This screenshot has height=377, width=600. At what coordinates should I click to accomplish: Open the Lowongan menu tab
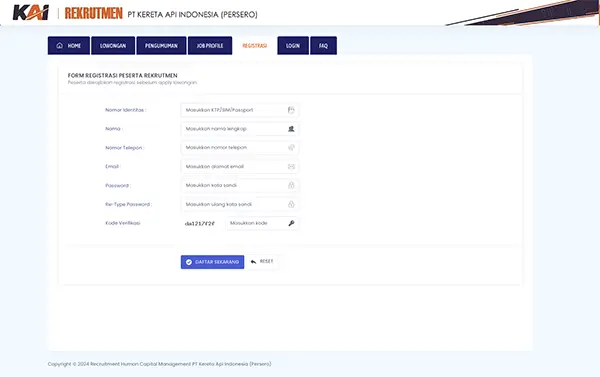113,46
